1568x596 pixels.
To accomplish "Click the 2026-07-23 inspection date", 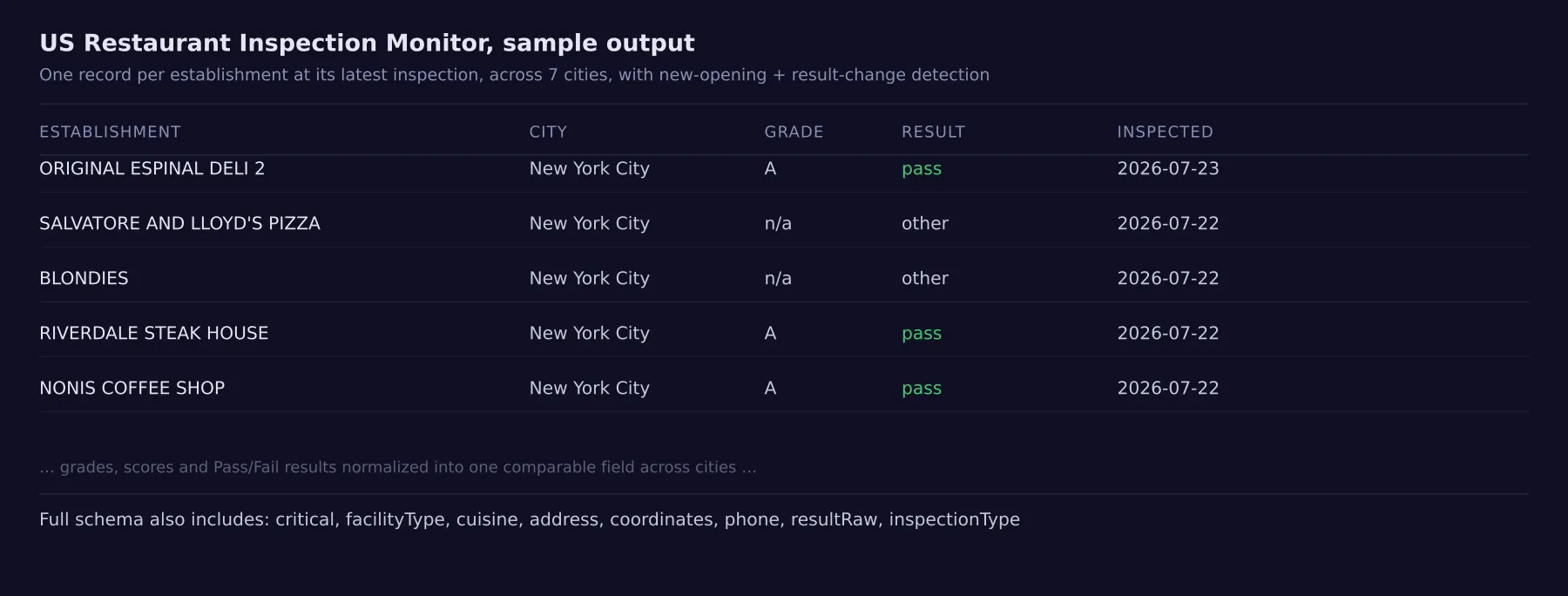I will 1168,168.
